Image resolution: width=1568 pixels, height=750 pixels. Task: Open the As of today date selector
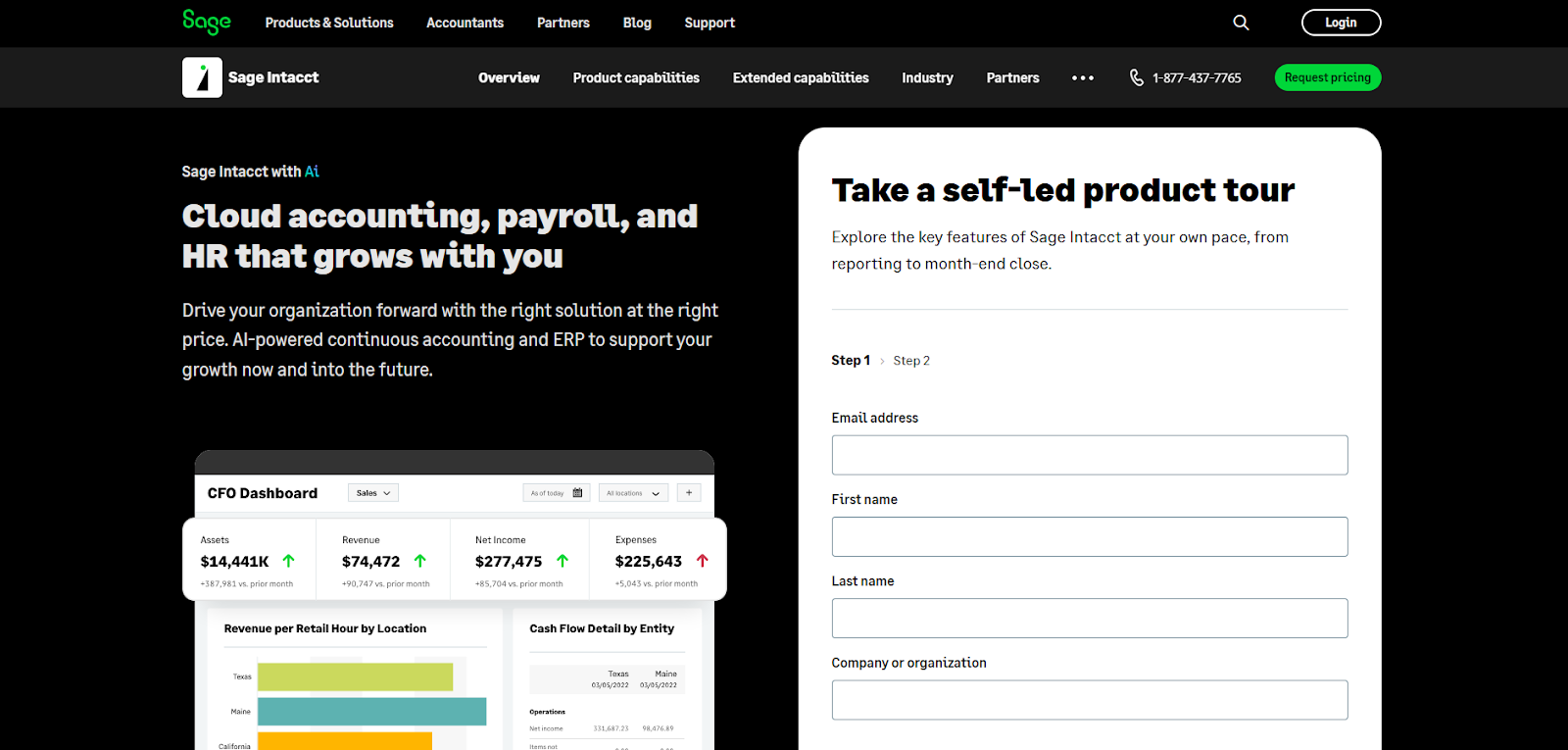click(557, 493)
